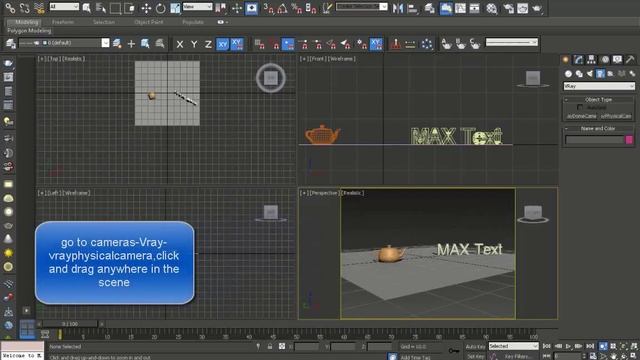Click the Use Pivot Point Center icon
This screenshot has width=640, height=360.
pos(220,8)
